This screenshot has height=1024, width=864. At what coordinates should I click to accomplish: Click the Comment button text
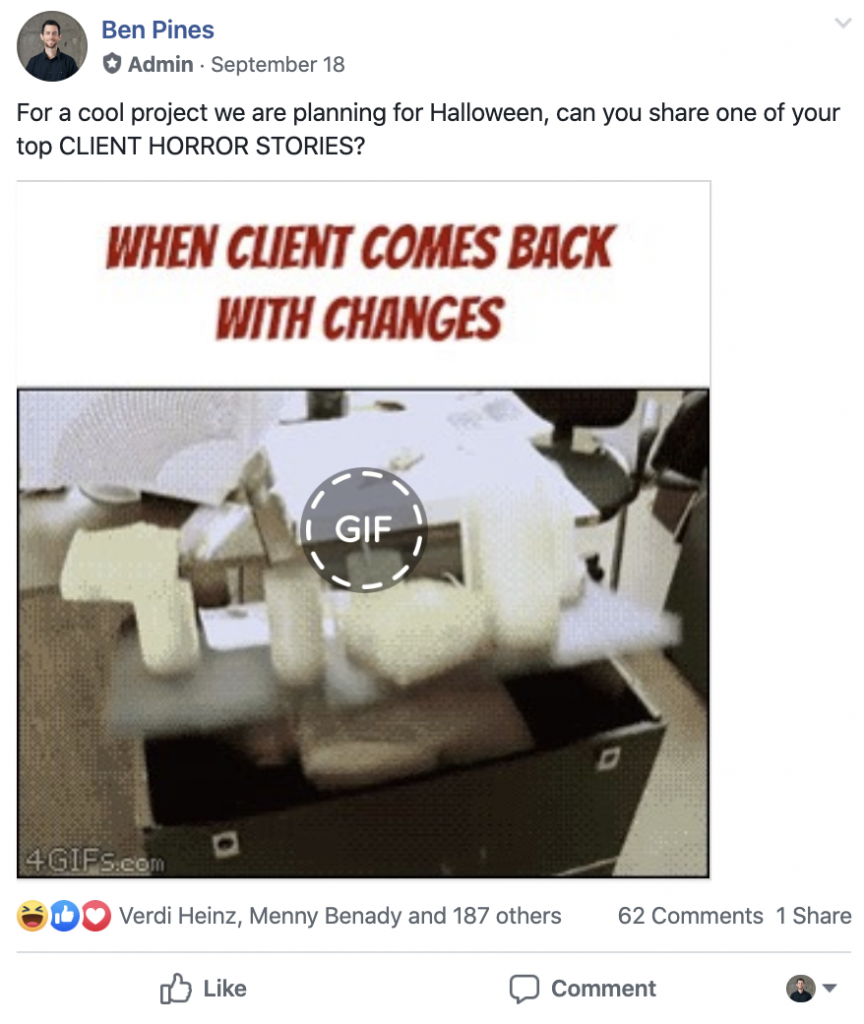pos(603,989)
